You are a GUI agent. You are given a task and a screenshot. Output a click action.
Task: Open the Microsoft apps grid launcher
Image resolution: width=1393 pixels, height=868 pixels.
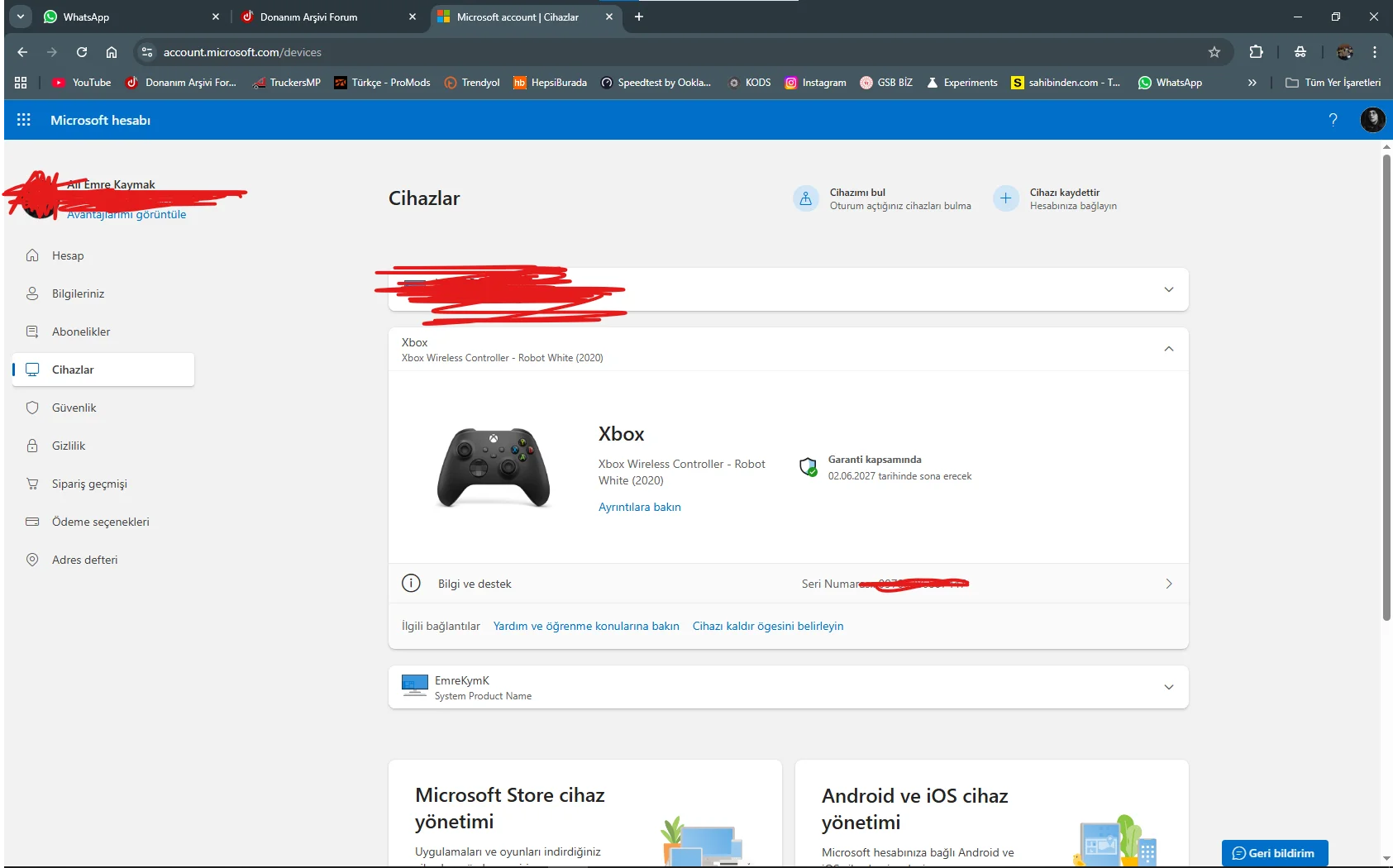24,120
